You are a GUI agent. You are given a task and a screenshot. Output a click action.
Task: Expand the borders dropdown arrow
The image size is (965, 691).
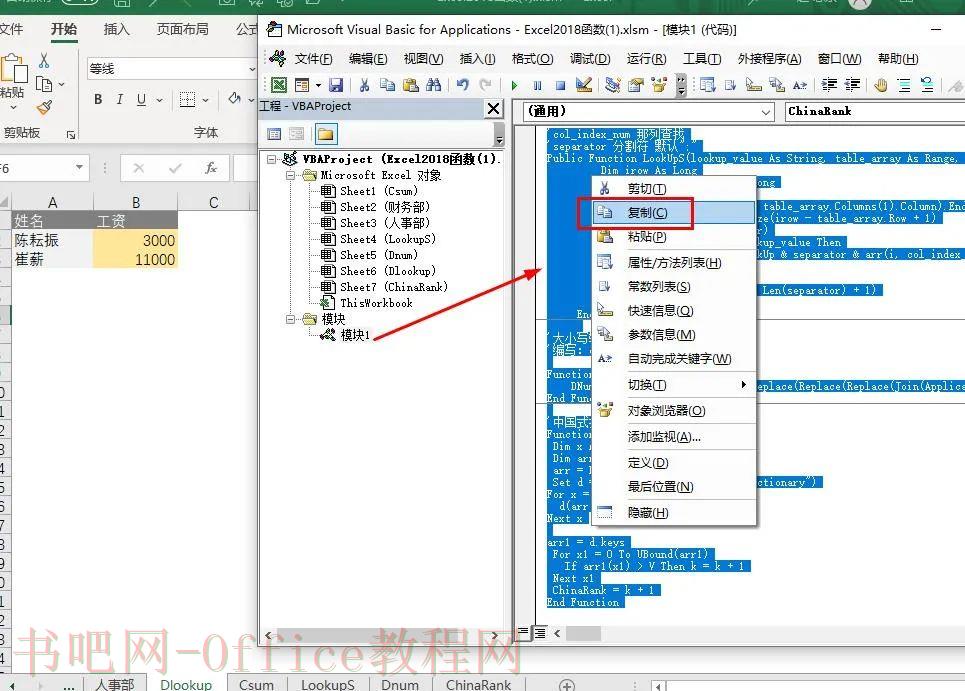[x=206, y=99]
